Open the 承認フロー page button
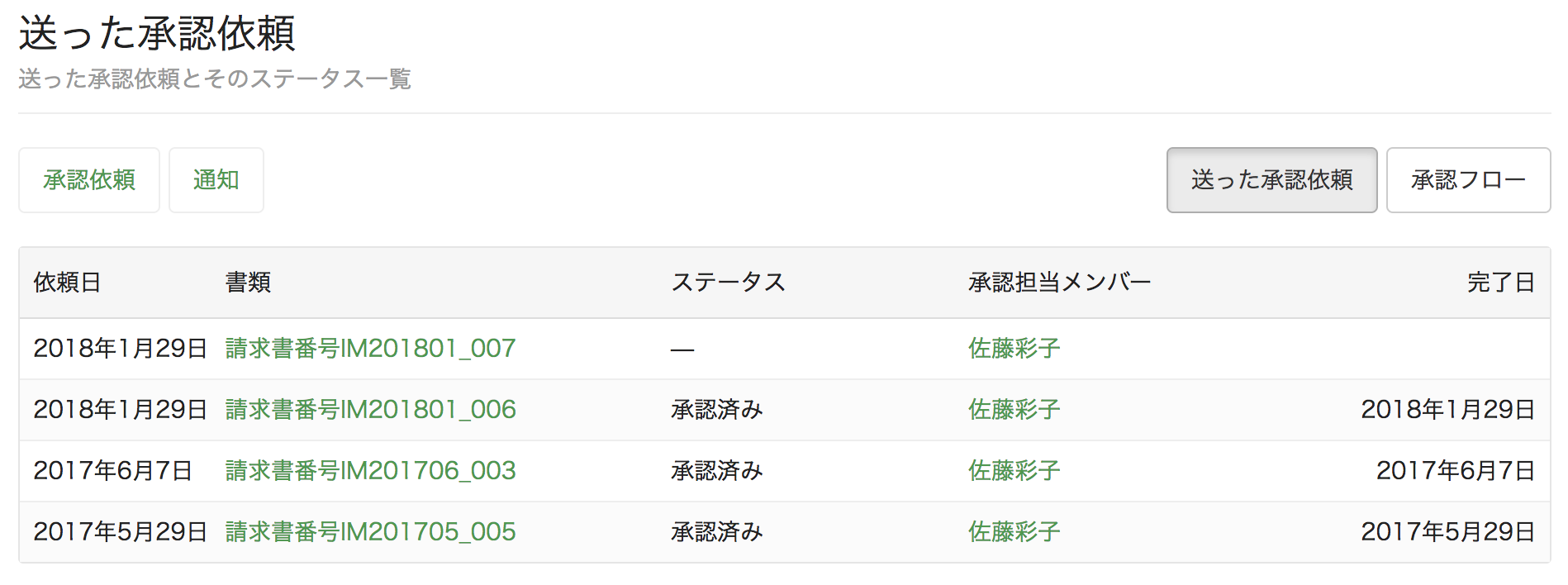 pyautogui.click(x=1468, y=180)
